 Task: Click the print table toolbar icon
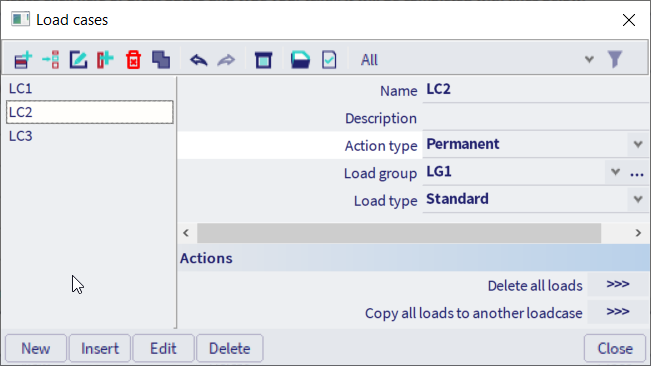[263, 60]
